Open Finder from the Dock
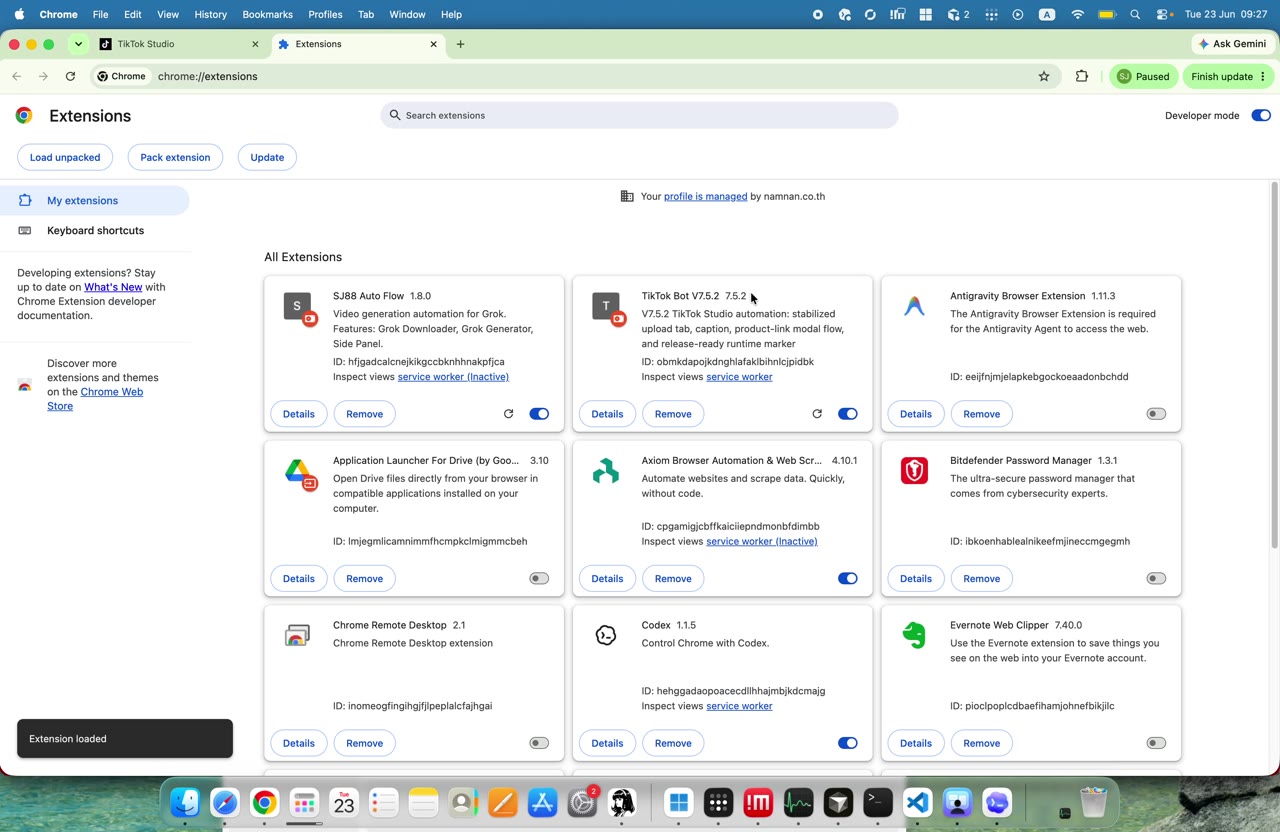Image resolution: width=1280 pixels, height=832 pixels. click(x=185, y=802)
